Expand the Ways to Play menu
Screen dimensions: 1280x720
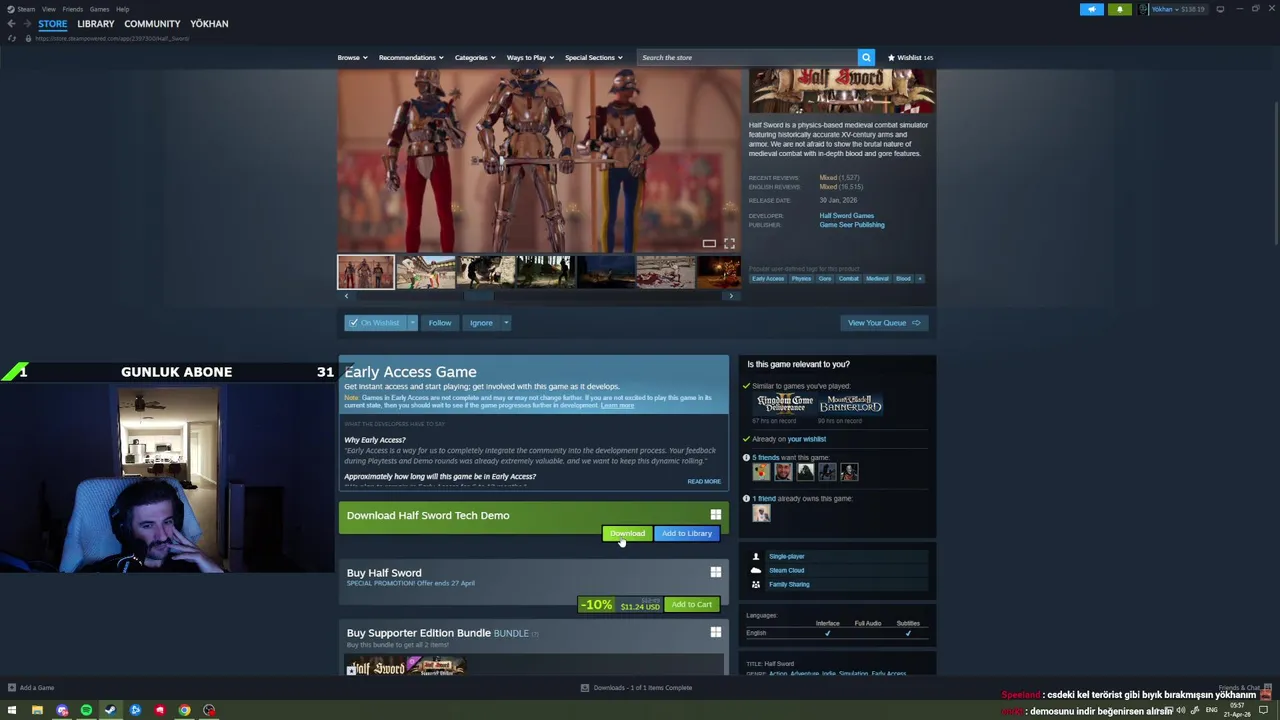tap(530, 57)
